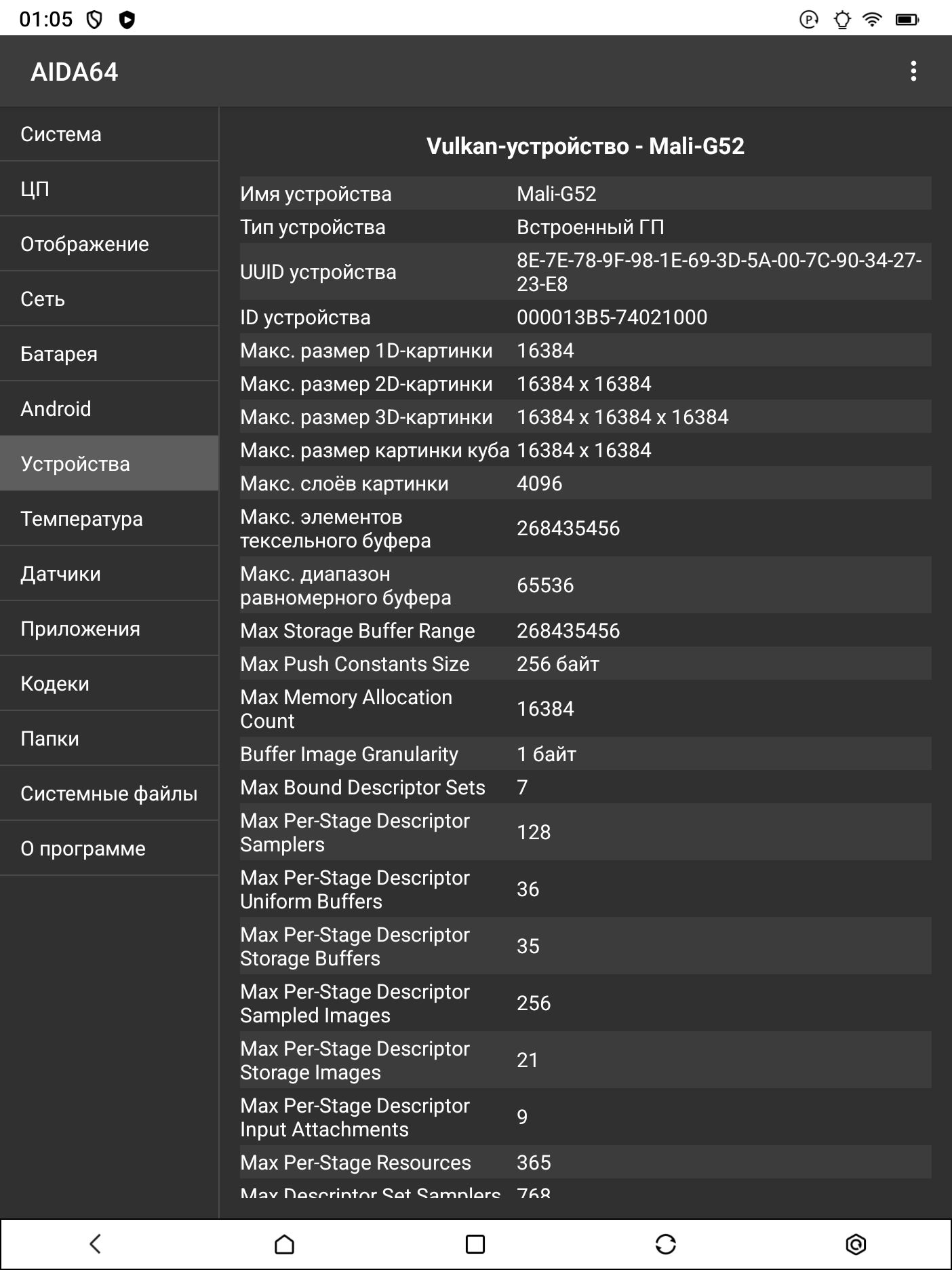
Task: Tap the battery status icon
Action: click(x=907, y=19)
